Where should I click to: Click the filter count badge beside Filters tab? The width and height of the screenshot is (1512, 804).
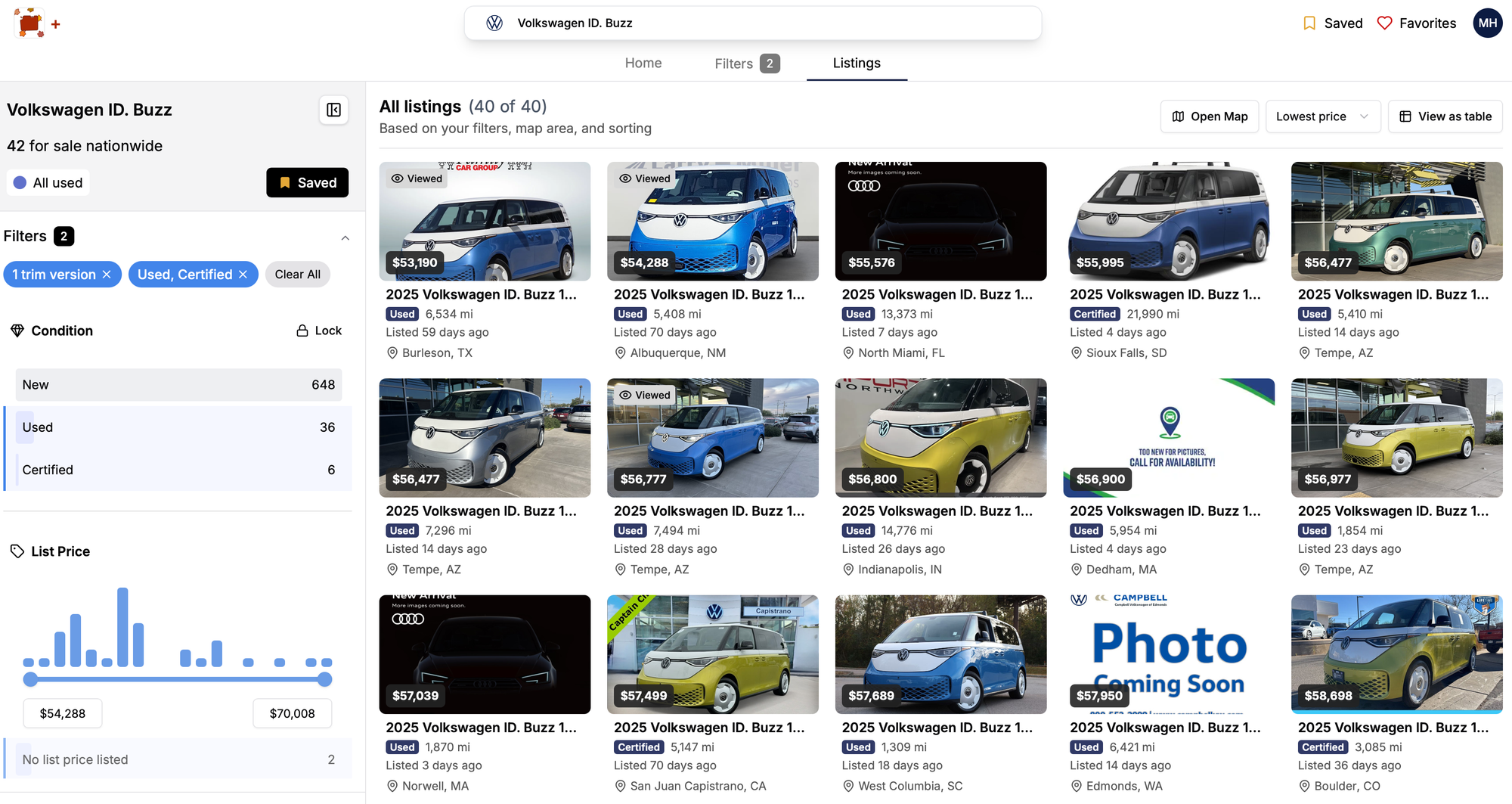coord(770,64)
